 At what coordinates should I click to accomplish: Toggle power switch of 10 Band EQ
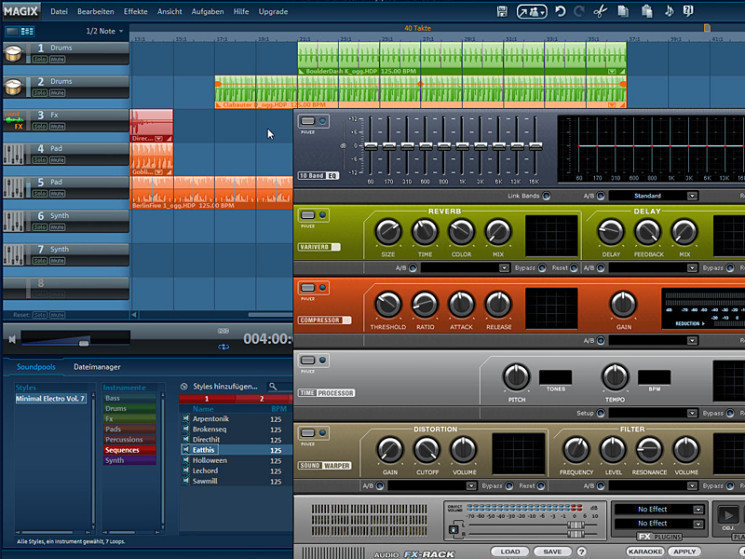pos(308,121)
